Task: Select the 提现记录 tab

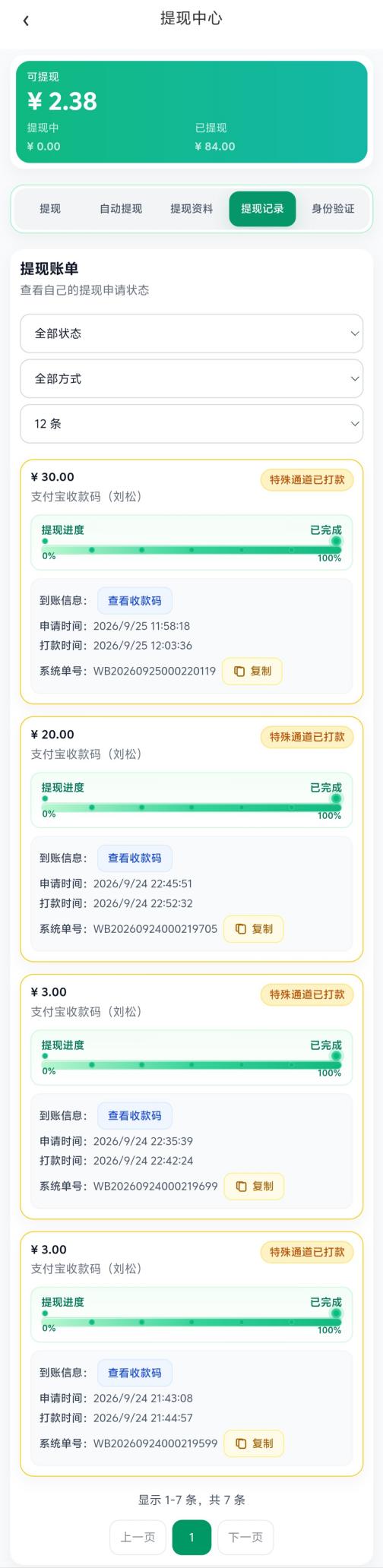Action: 262,209
